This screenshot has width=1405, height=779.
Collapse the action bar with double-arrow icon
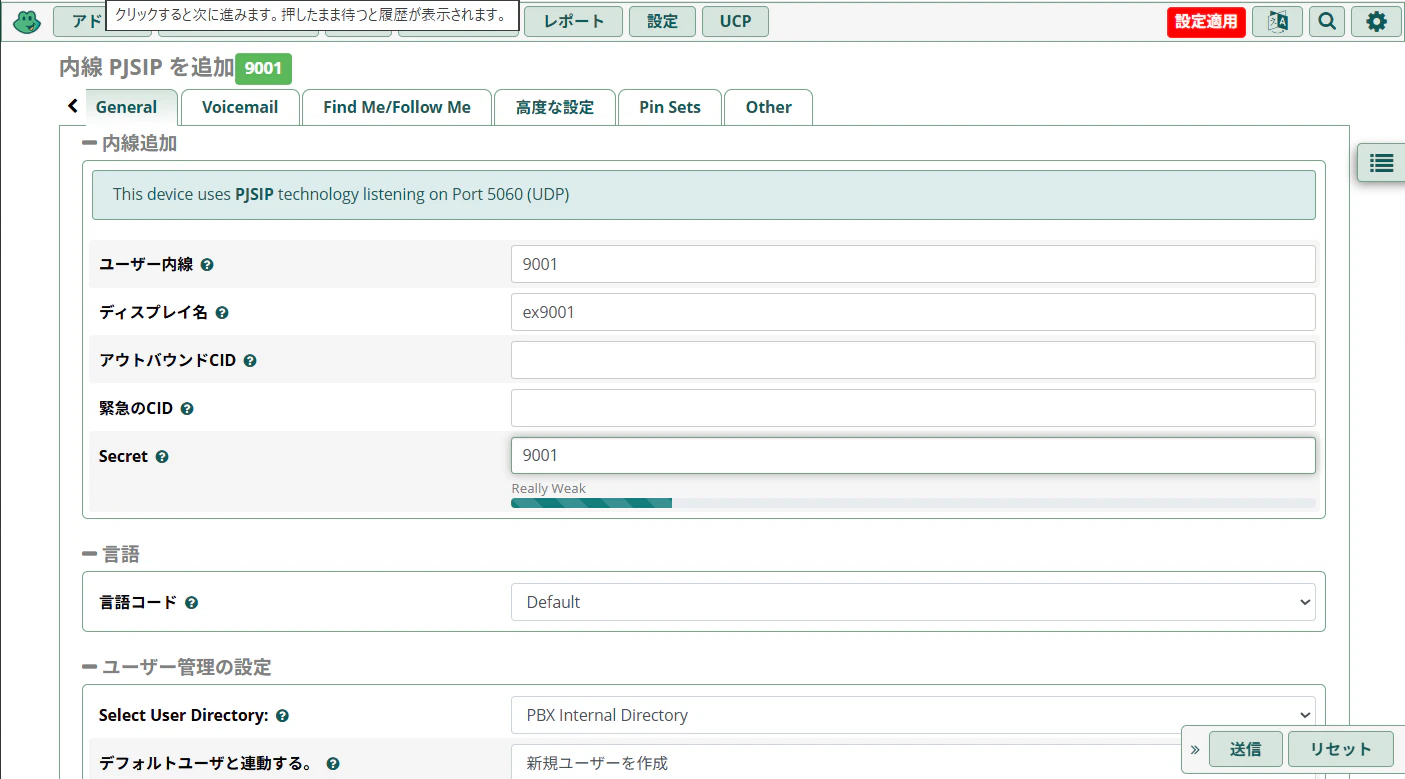pyautogui.click(x=1195, y=749)
